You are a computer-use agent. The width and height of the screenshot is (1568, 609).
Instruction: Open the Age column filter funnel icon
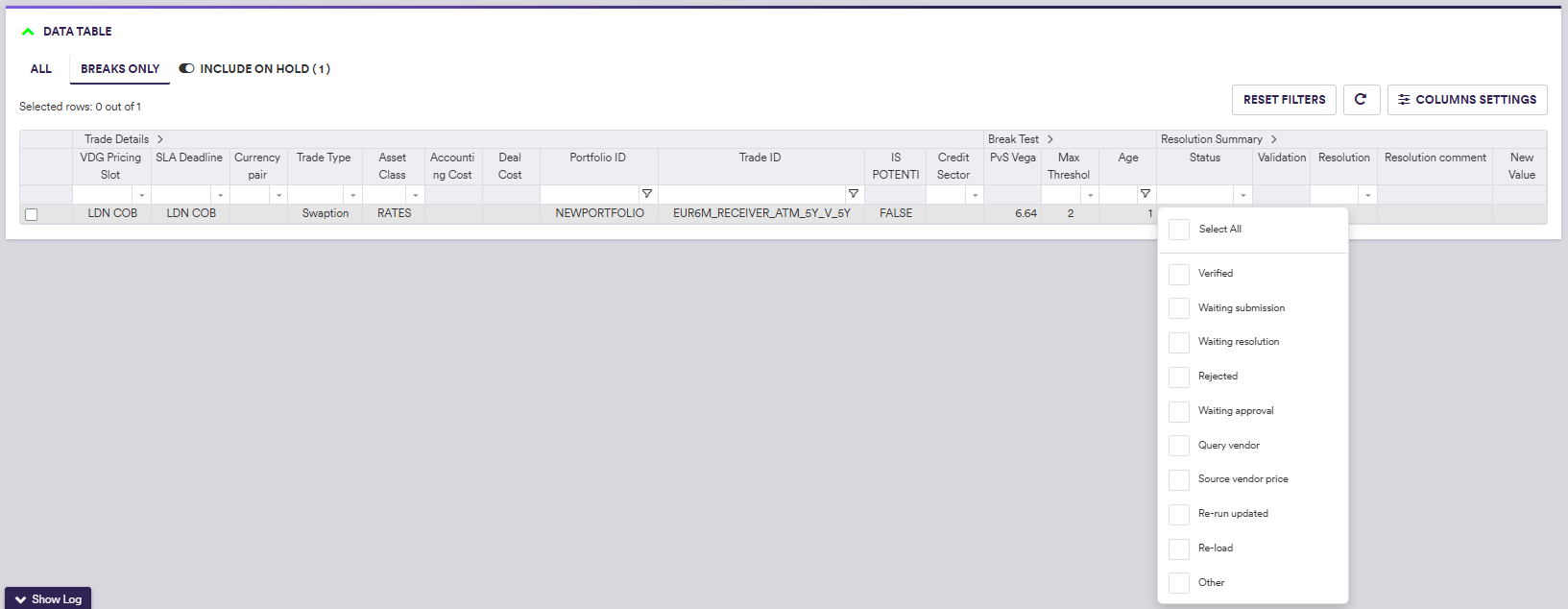click(x=1145, y=194)
